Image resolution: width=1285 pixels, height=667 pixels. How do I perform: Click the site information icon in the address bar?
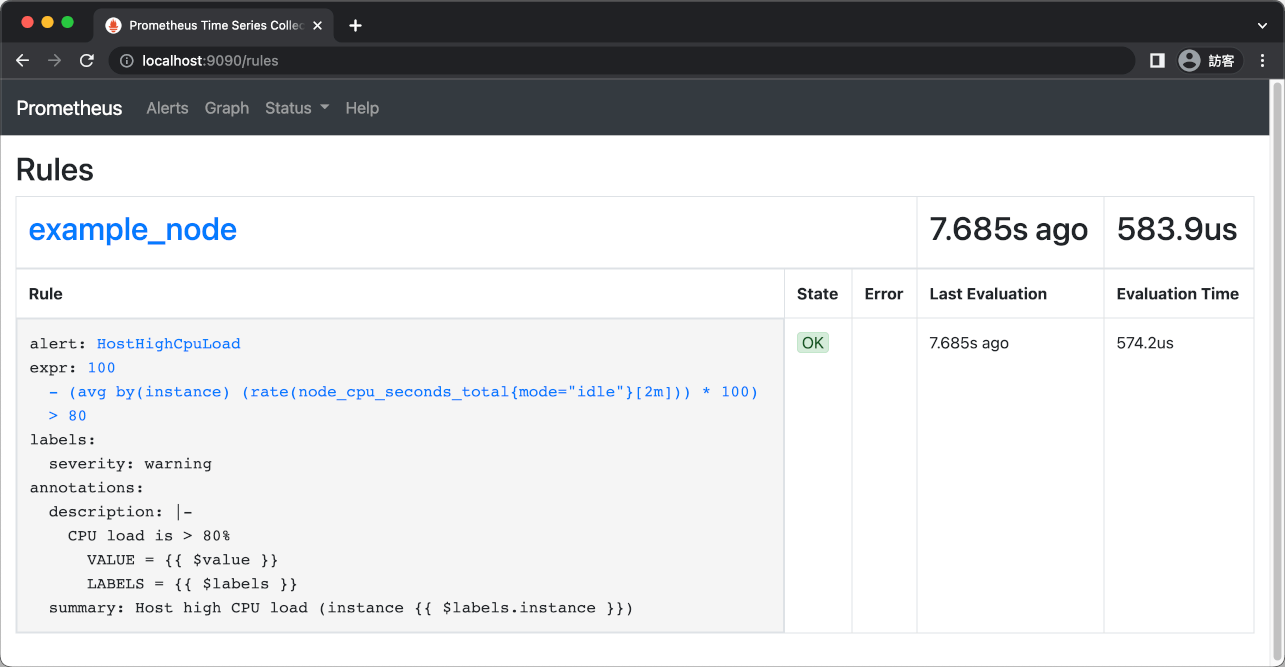pyautogui.click(x=127, y=61)
